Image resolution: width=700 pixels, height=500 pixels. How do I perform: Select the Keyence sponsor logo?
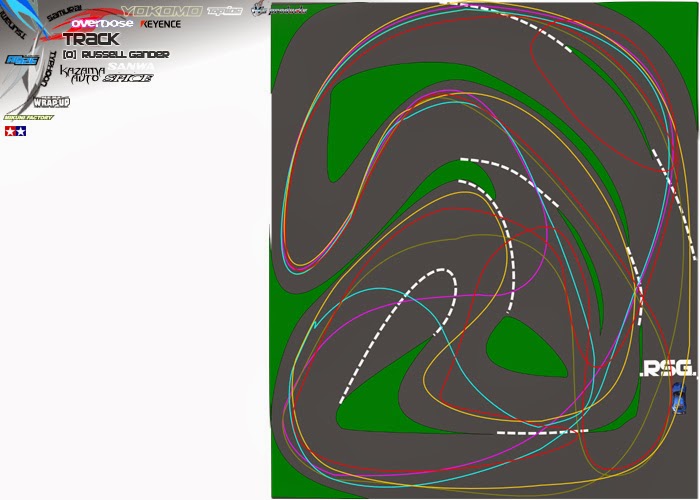[x=161, y=24]
